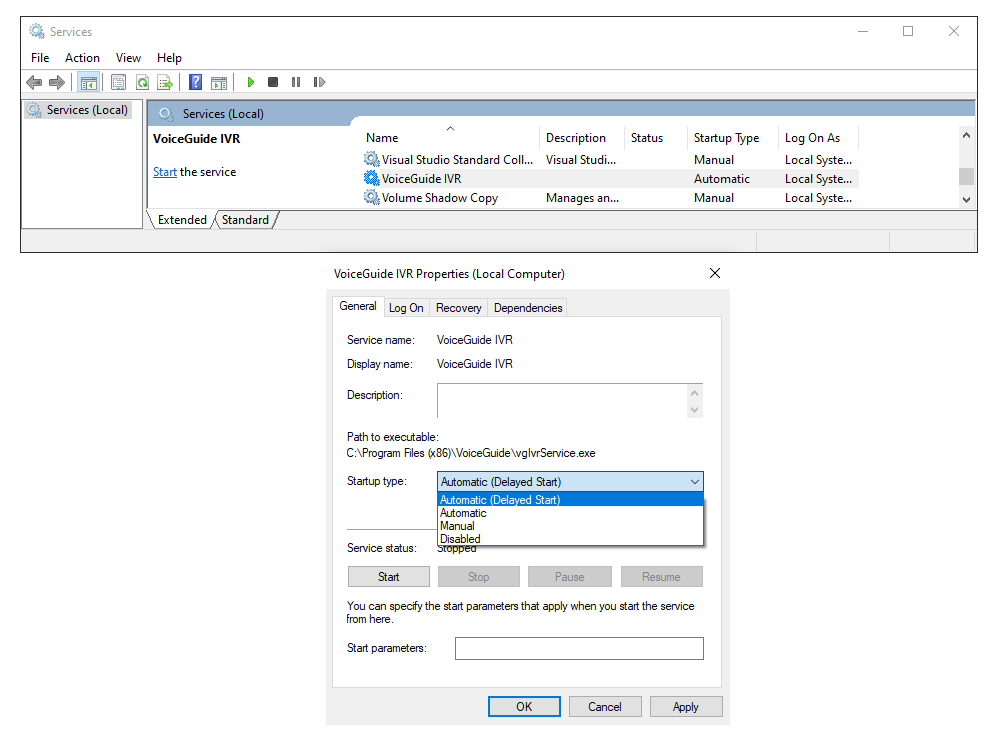Viewport: 996px width, 752px height.
Task: Maximize the Services window
Action: coord(908,31)
